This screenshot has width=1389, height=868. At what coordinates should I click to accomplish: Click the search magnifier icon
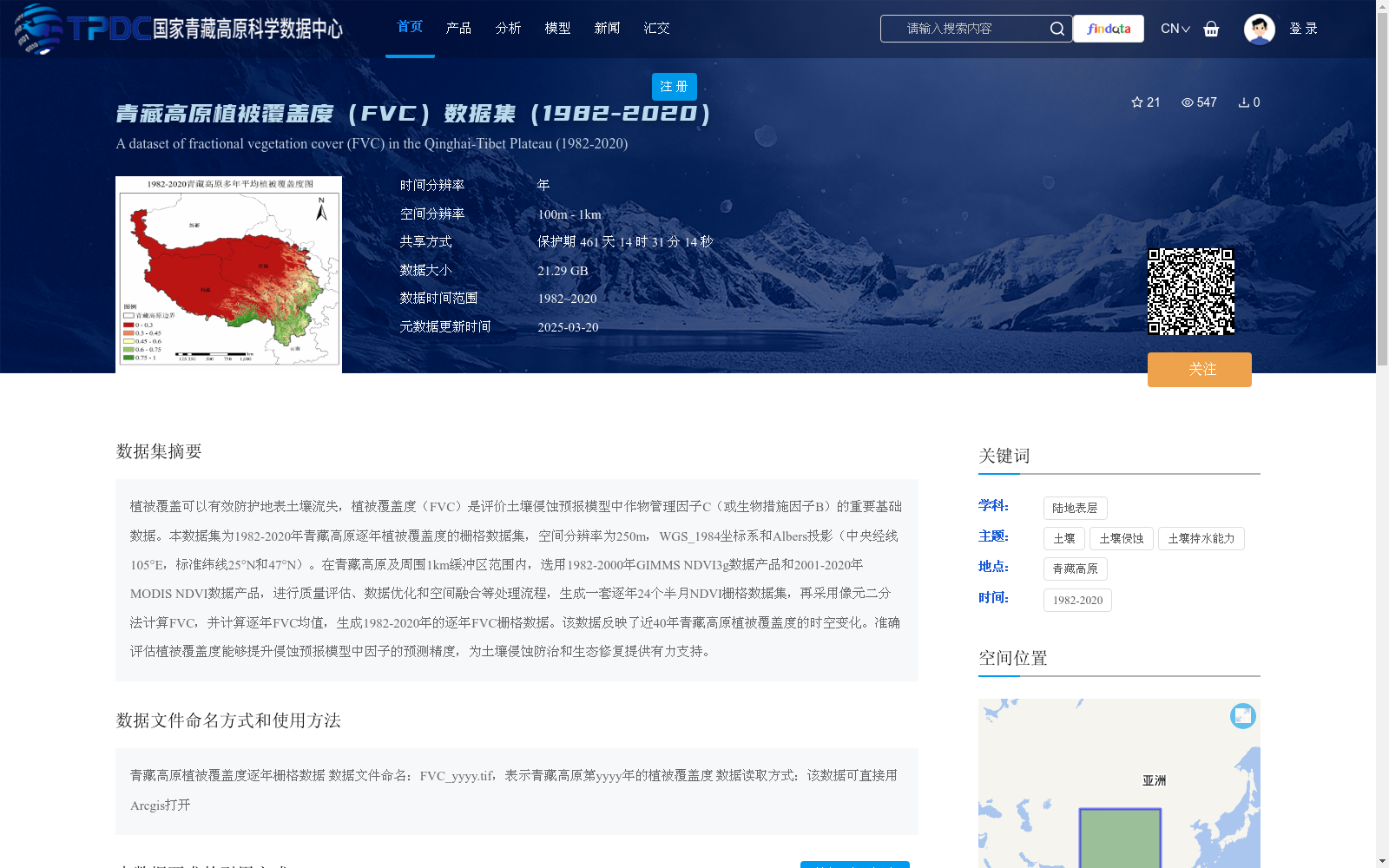coord(1057,29)
